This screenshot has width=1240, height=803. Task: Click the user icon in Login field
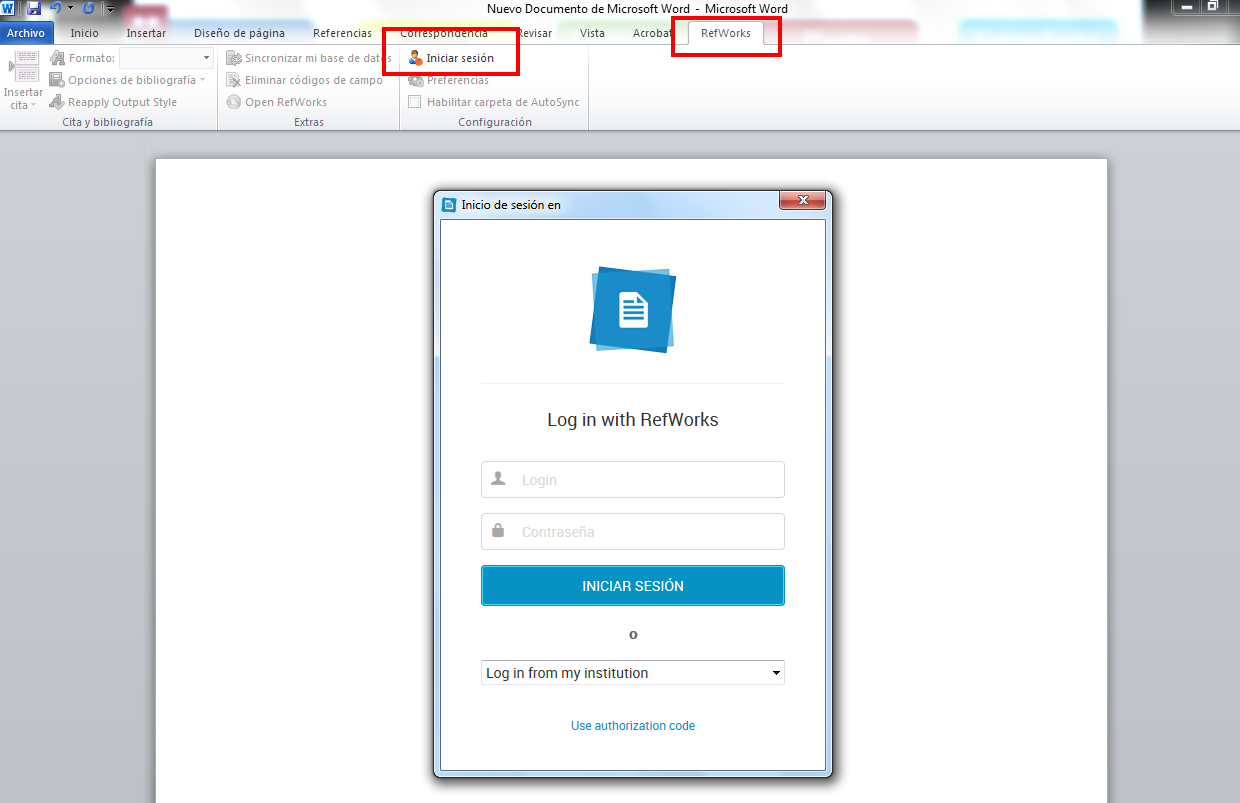point(498,479)
